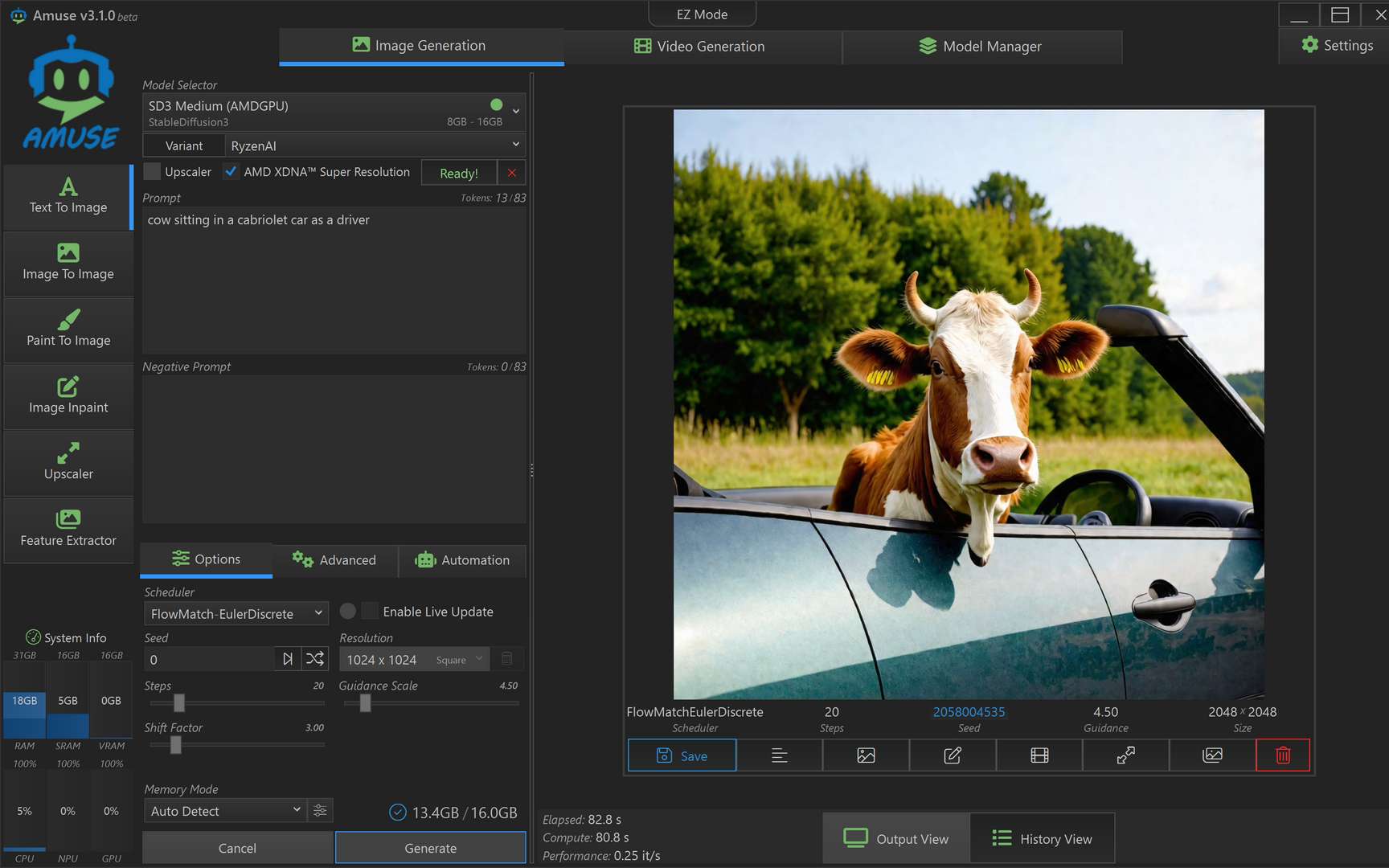Save the generated cow image
1389x868 pixels.
point(682,755)
